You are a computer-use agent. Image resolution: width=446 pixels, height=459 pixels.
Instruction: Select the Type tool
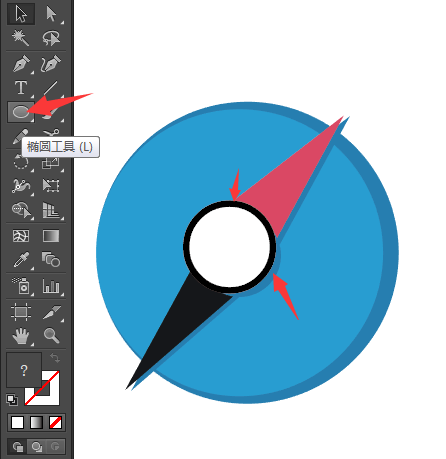[21, 88]
